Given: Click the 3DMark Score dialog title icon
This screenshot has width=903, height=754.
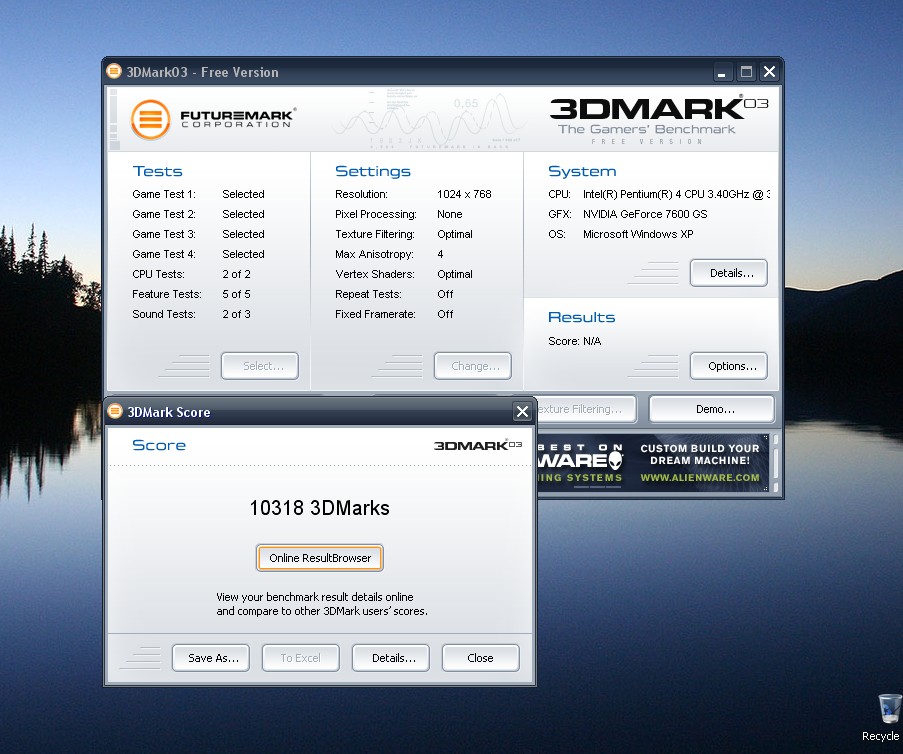Looking at the screenshot, I should tap(115, 411).
